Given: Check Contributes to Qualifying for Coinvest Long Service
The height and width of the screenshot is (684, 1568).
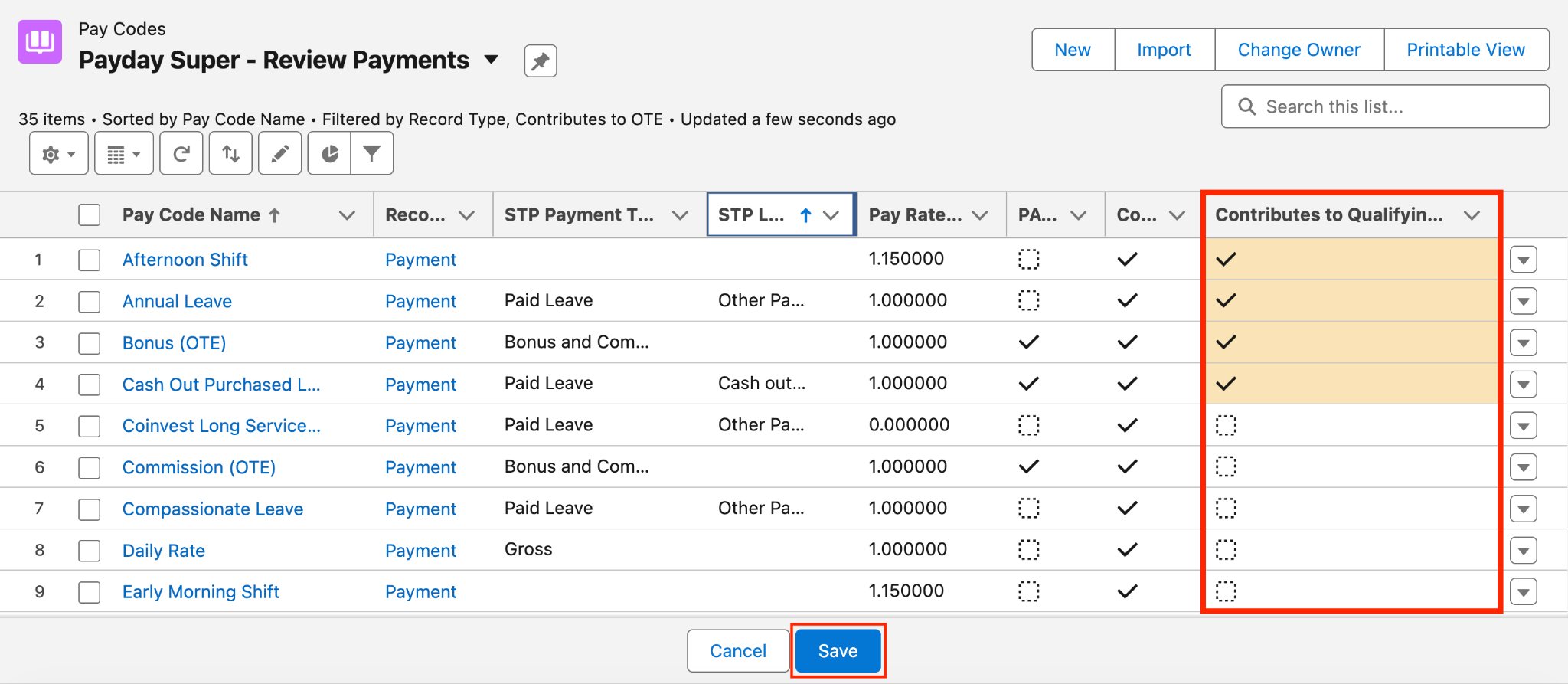Looking at the screenshot, I should coord(1227,425).
